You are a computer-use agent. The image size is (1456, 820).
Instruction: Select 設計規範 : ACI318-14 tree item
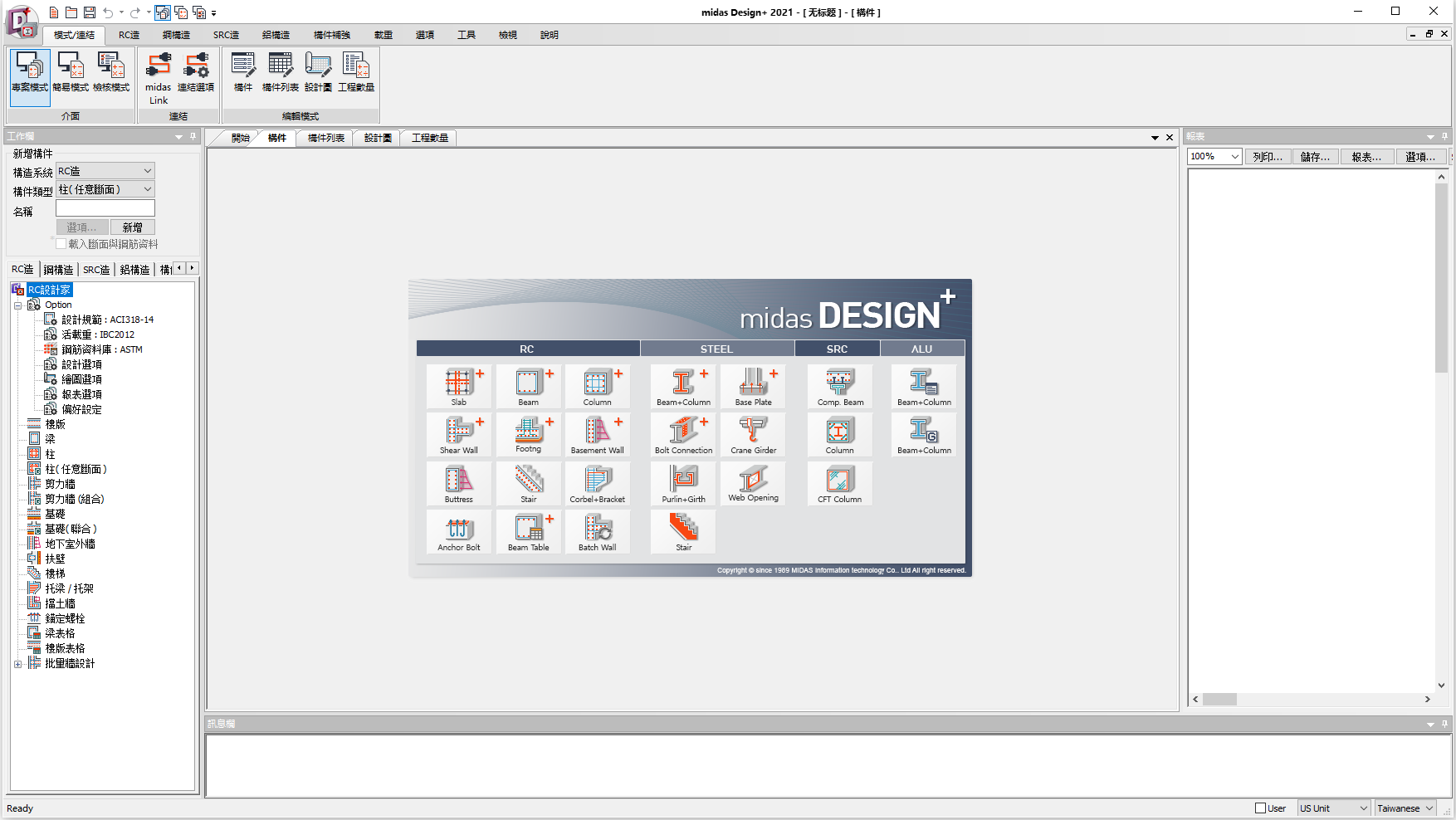[108, 320]
